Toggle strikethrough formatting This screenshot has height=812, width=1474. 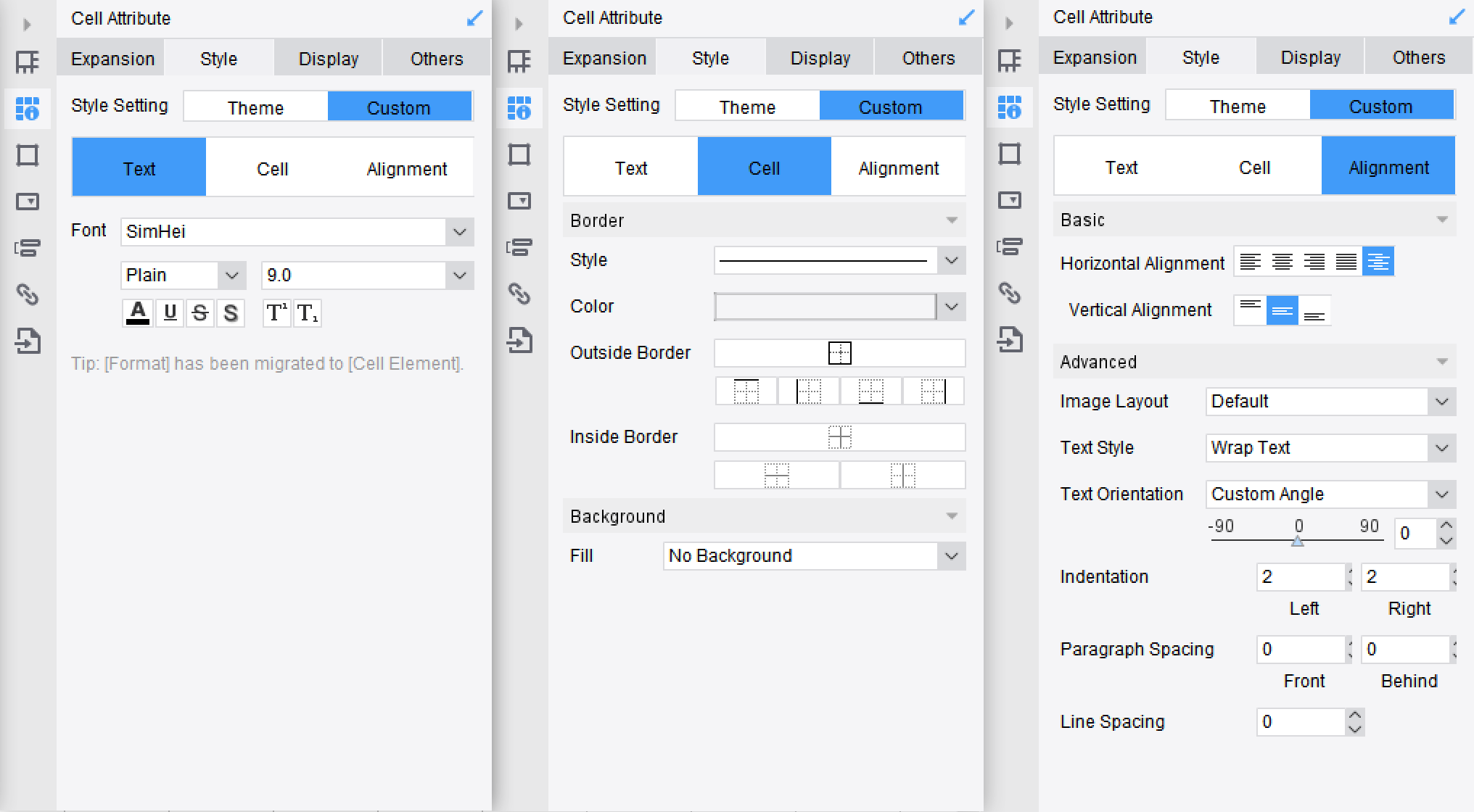(x=200, y=313)
